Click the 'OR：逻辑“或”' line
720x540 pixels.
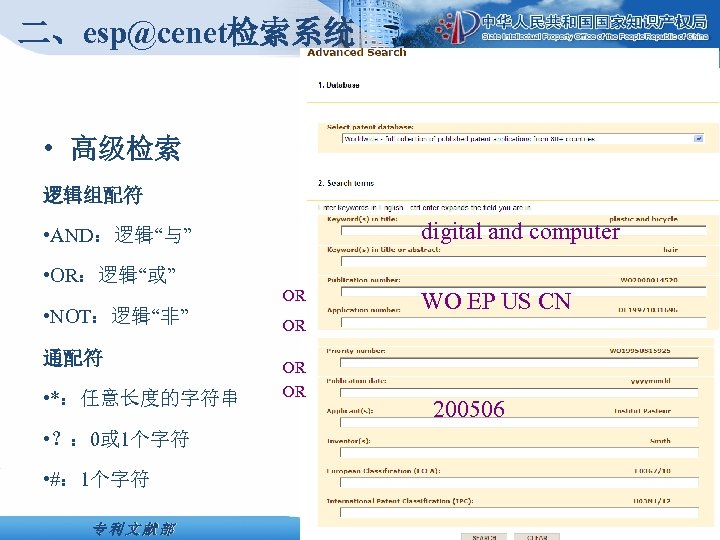pyautogui.click(x=109, y=275)
